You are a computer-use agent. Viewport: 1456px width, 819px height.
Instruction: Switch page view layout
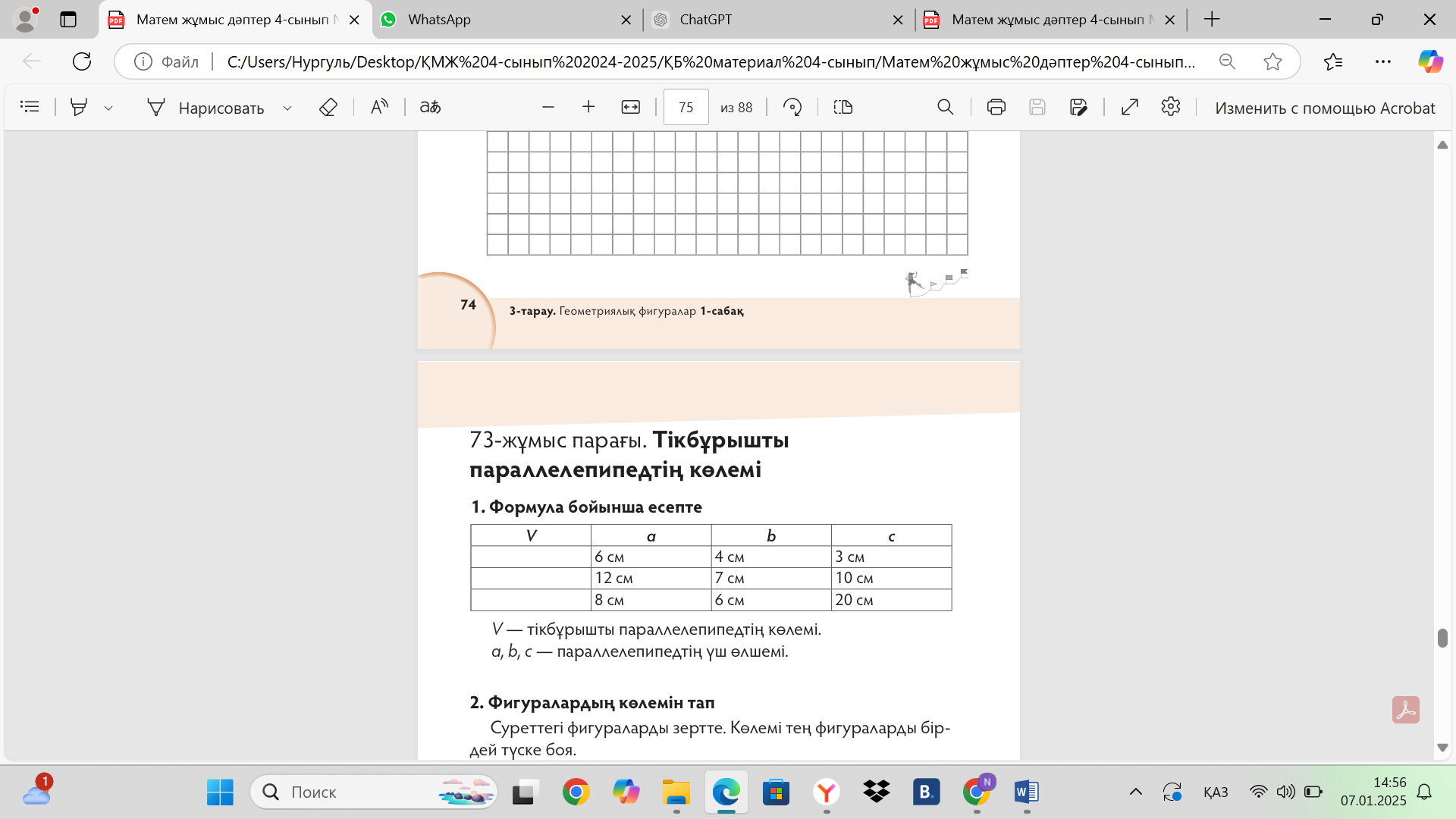pyautogui.click(x=843, y=107)
